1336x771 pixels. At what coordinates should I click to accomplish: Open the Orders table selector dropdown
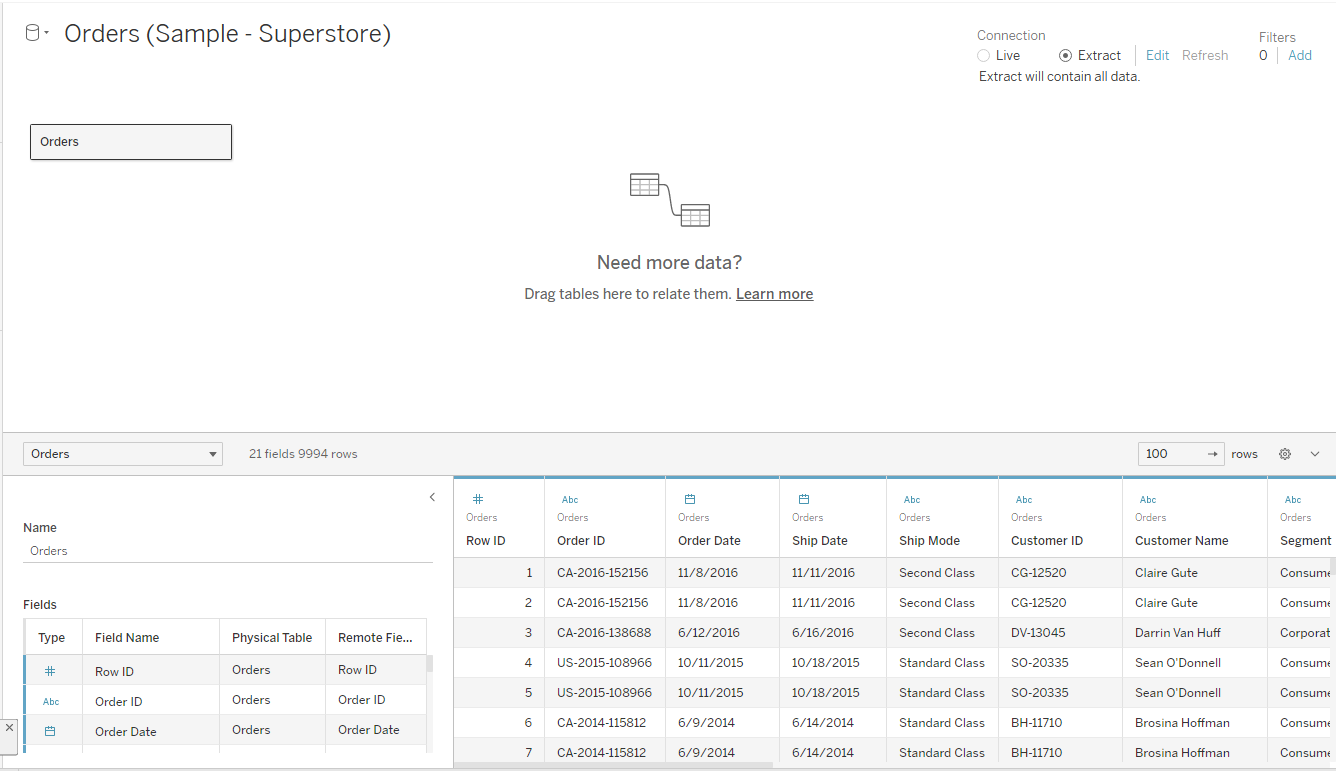tap(122, 454)
